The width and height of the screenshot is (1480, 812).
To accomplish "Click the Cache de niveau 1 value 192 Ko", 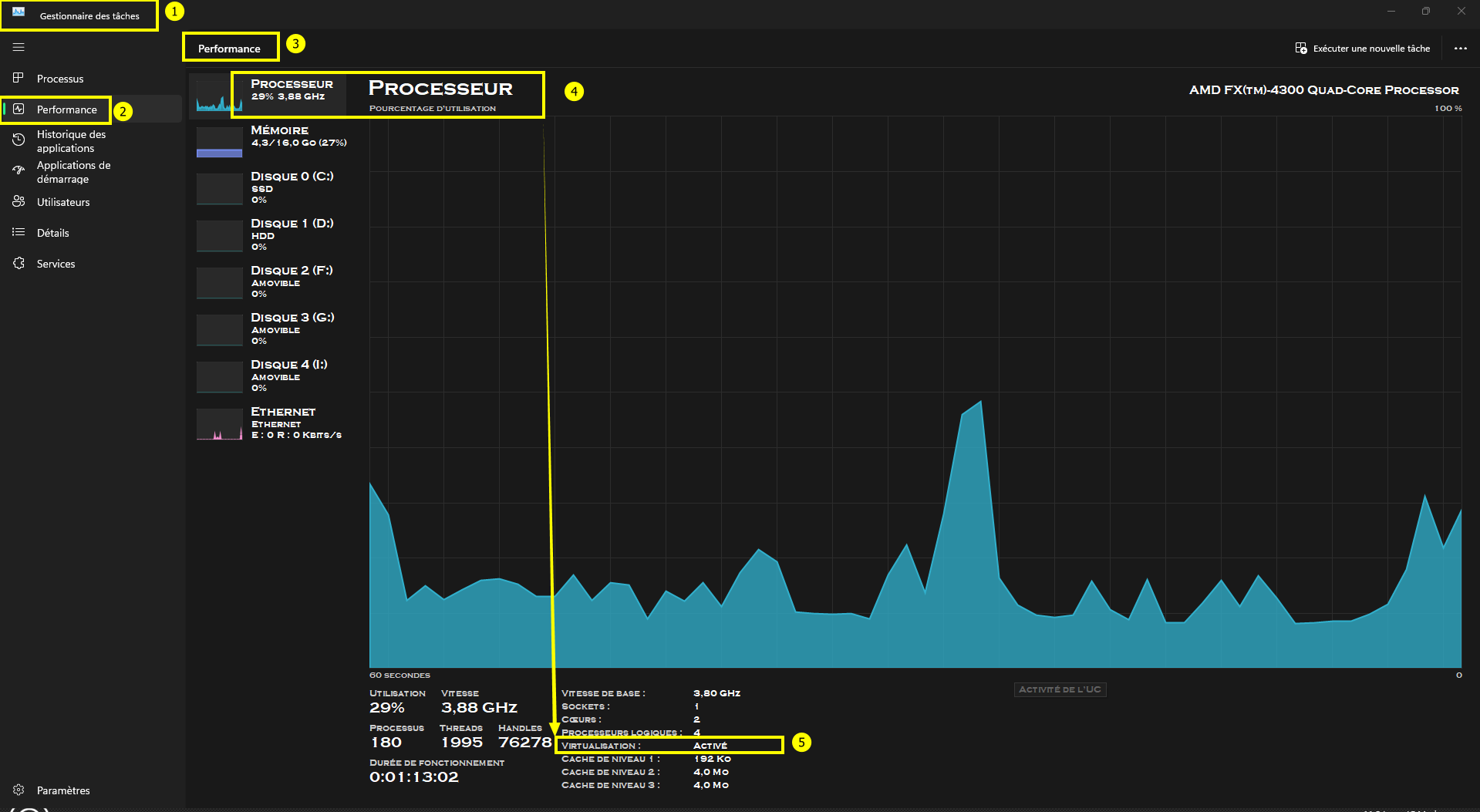I will [x=712, y=759].
